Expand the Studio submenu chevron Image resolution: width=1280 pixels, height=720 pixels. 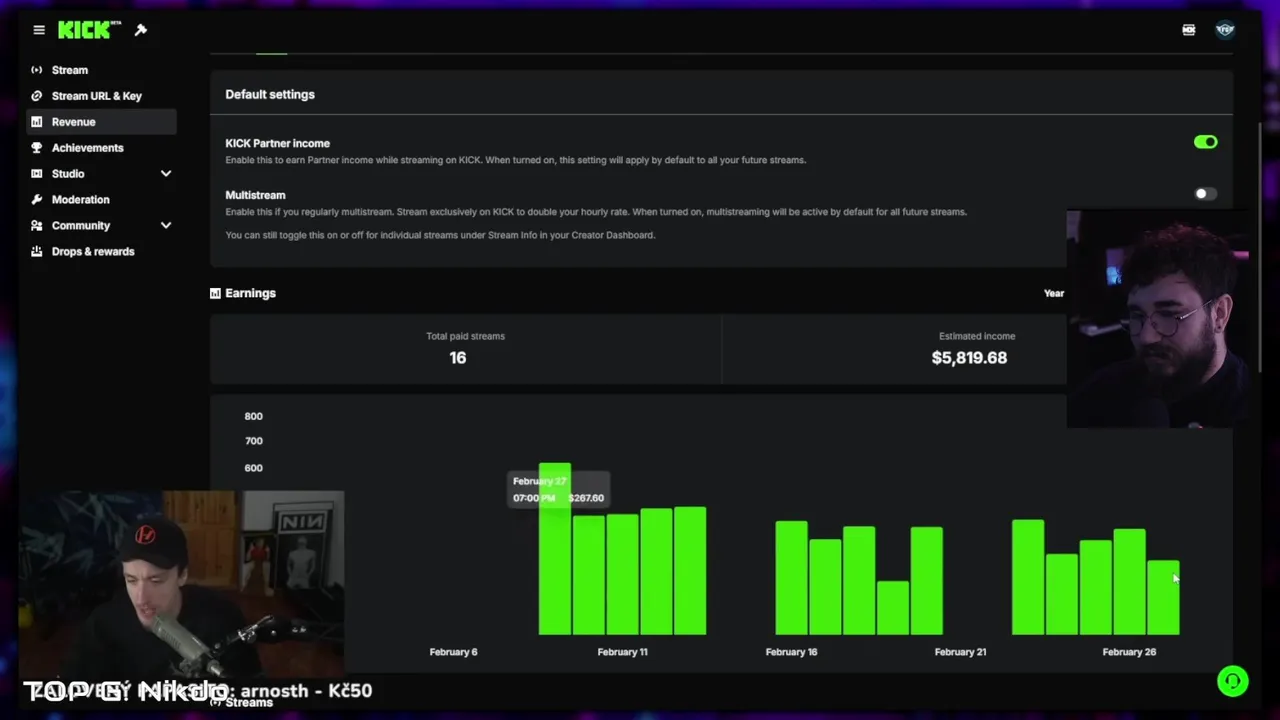(x=166, y=174)
